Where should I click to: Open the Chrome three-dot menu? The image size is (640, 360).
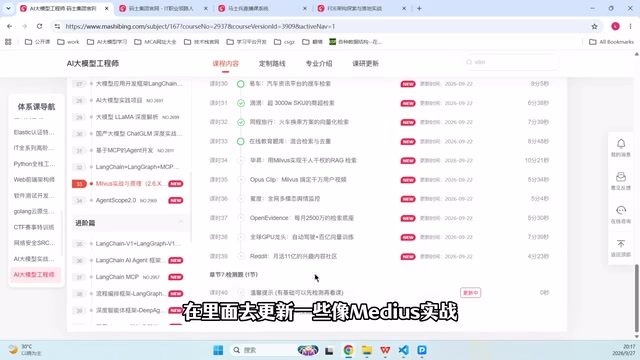tap(630, 26)
